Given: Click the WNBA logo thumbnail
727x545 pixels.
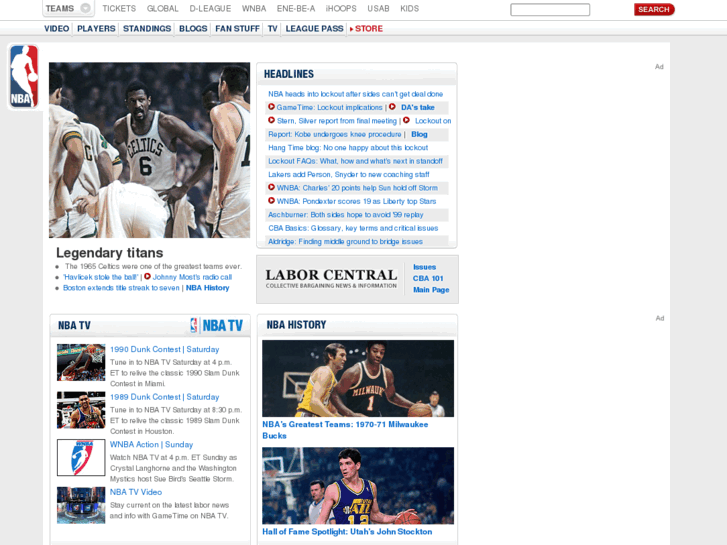Looking at the screenshot, I should point(81,458).
